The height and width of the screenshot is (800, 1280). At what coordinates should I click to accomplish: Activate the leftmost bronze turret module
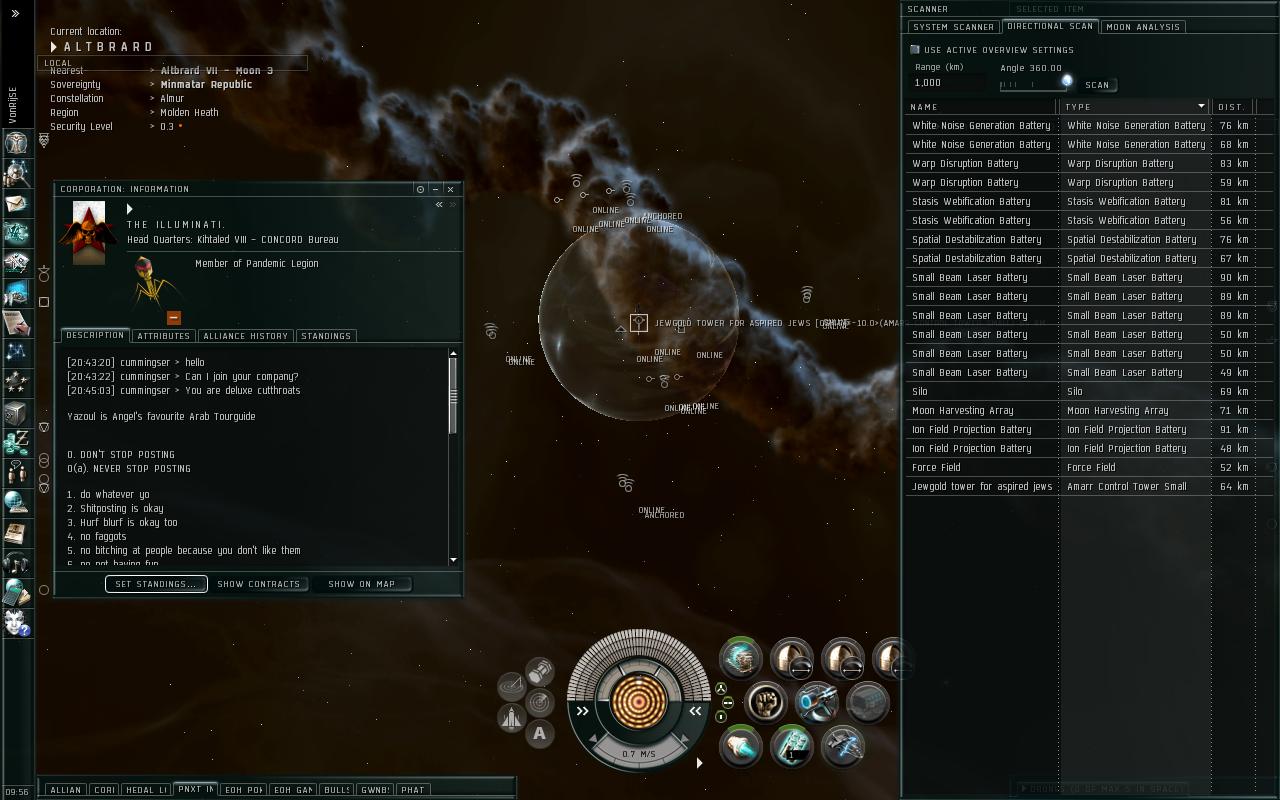(792, 659)
